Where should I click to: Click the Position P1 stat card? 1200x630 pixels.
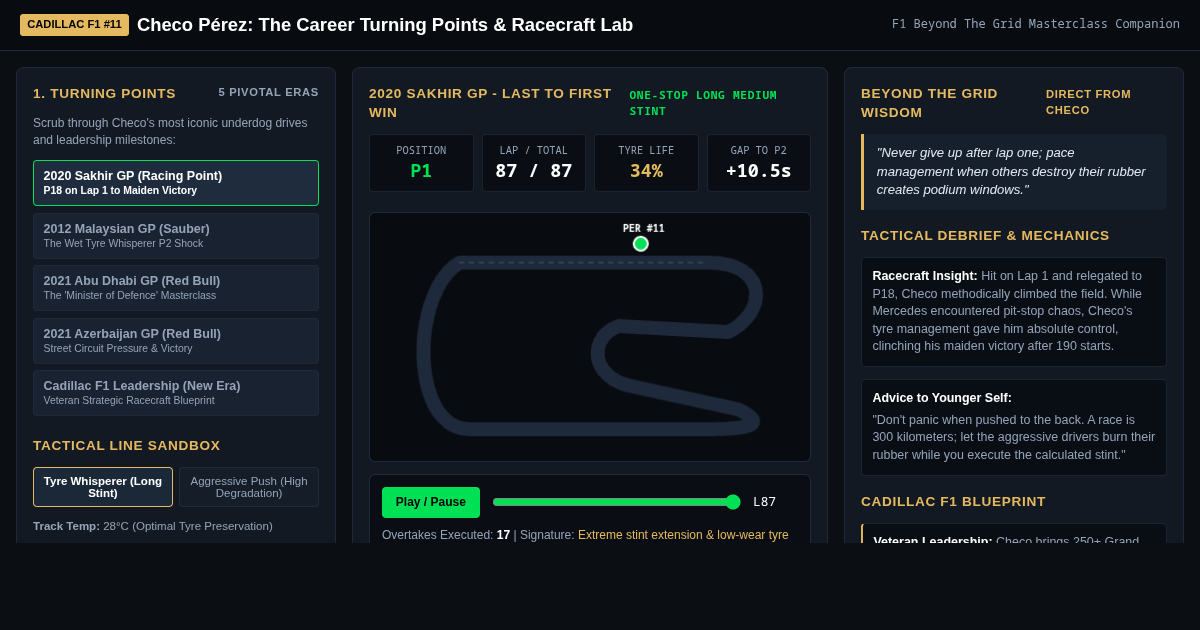click(421, 163)
